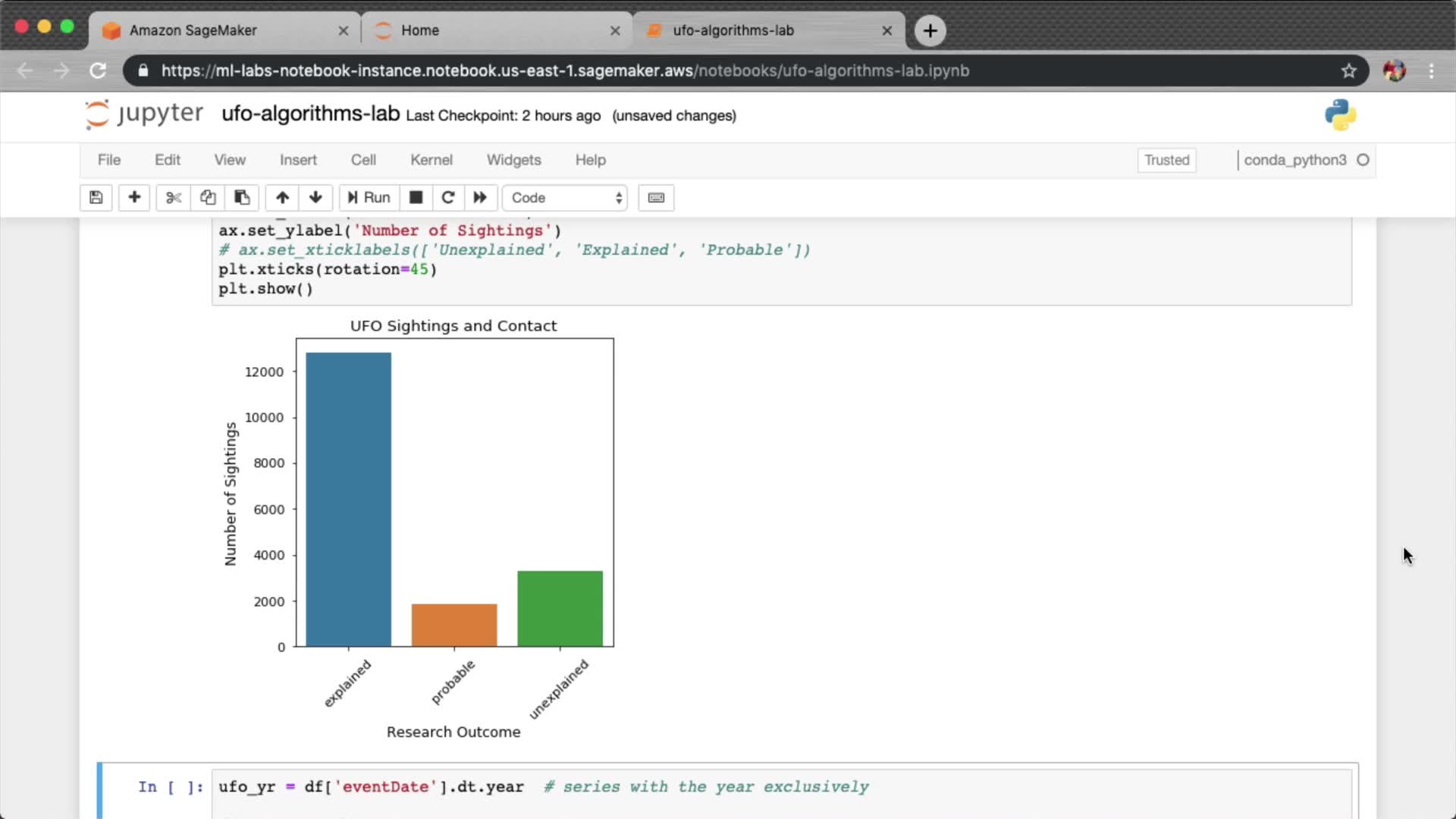Cut selected cells with the scissors icon
The height and width of the screenshot is (819, 1456).
pos(174,198)
